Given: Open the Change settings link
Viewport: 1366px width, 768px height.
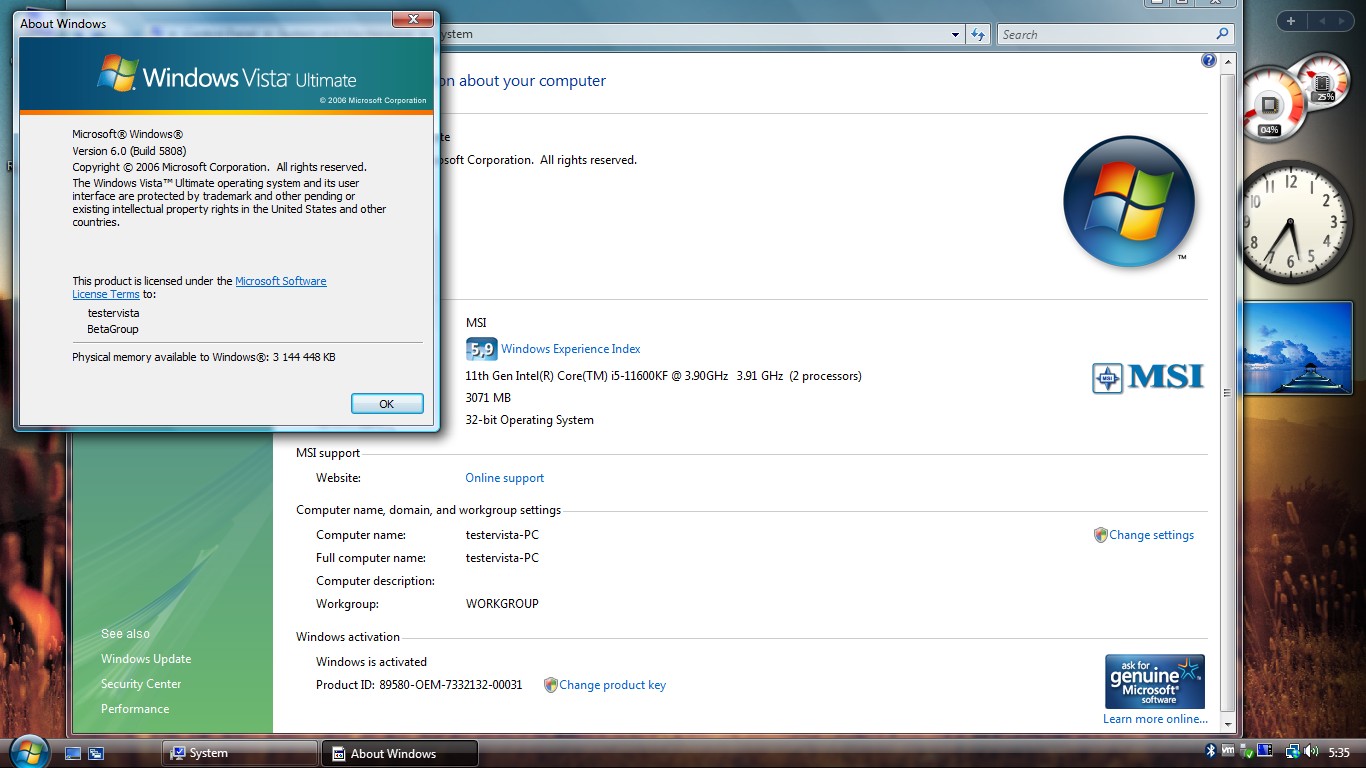Looking at the screenshot, I should 1151,535.
